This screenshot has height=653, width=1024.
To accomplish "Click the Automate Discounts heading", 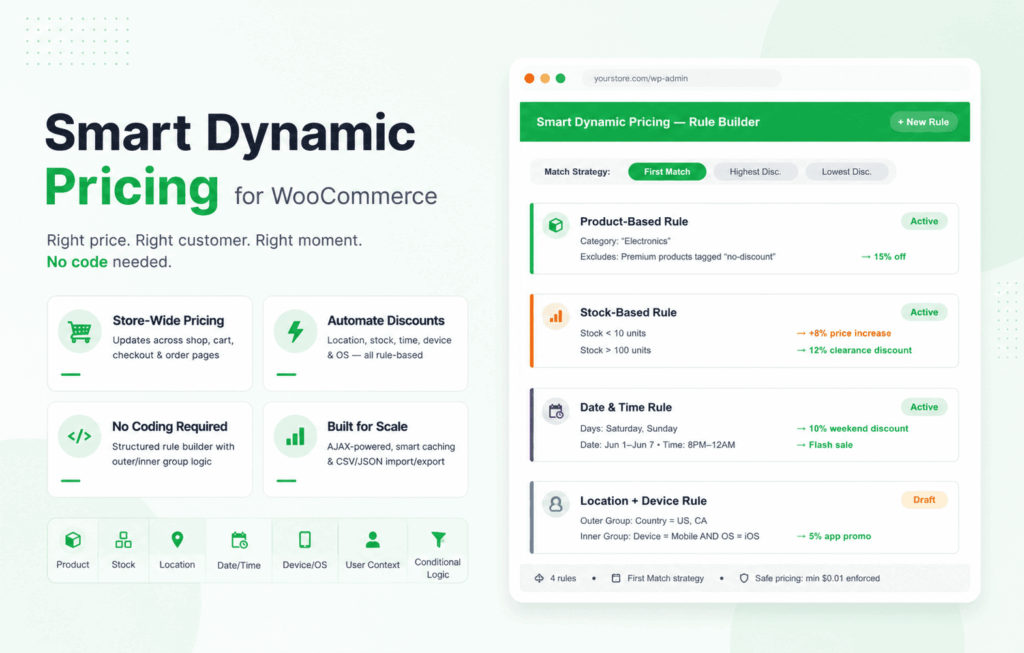I will tap(386, 321).
